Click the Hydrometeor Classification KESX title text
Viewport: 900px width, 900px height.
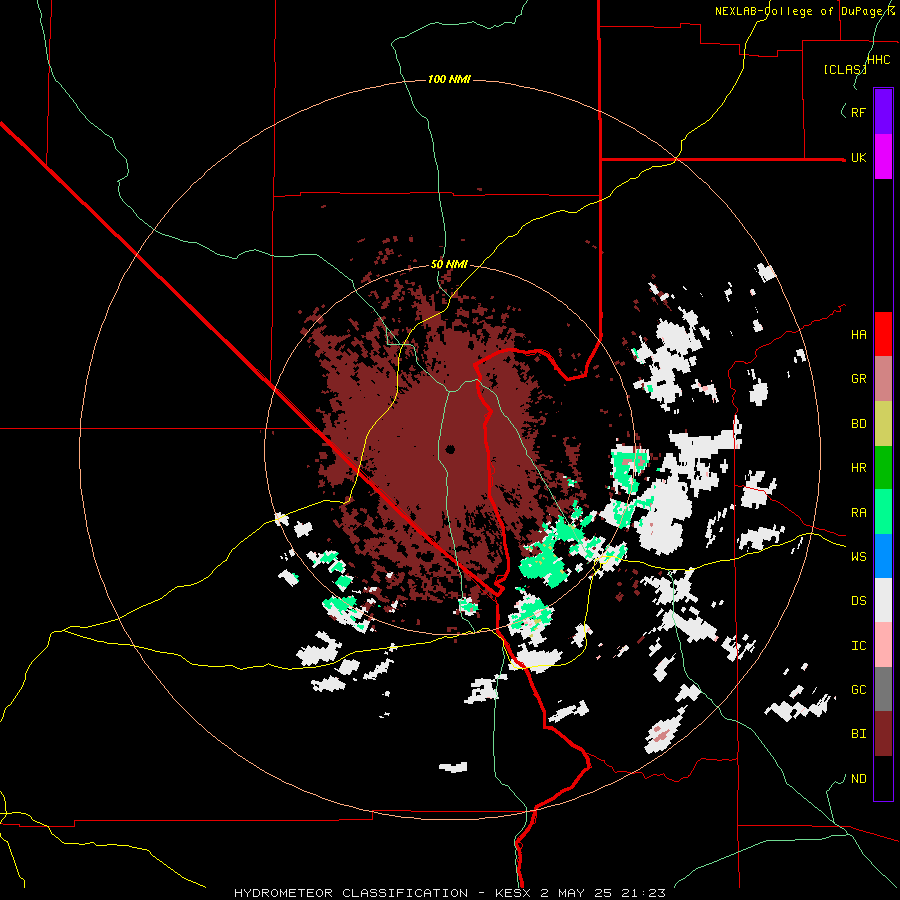pyautogui.click(x=449, y=893)
